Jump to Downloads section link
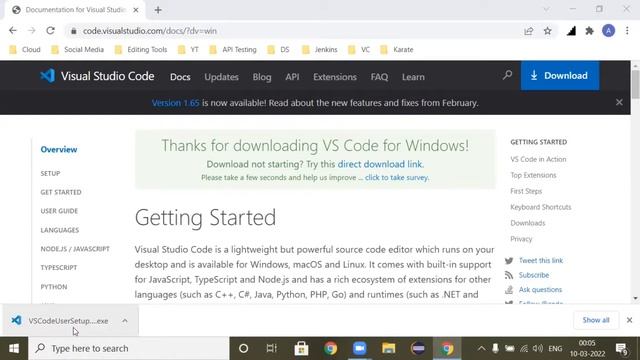The image size is (640, 360). [x=528, y=223]
